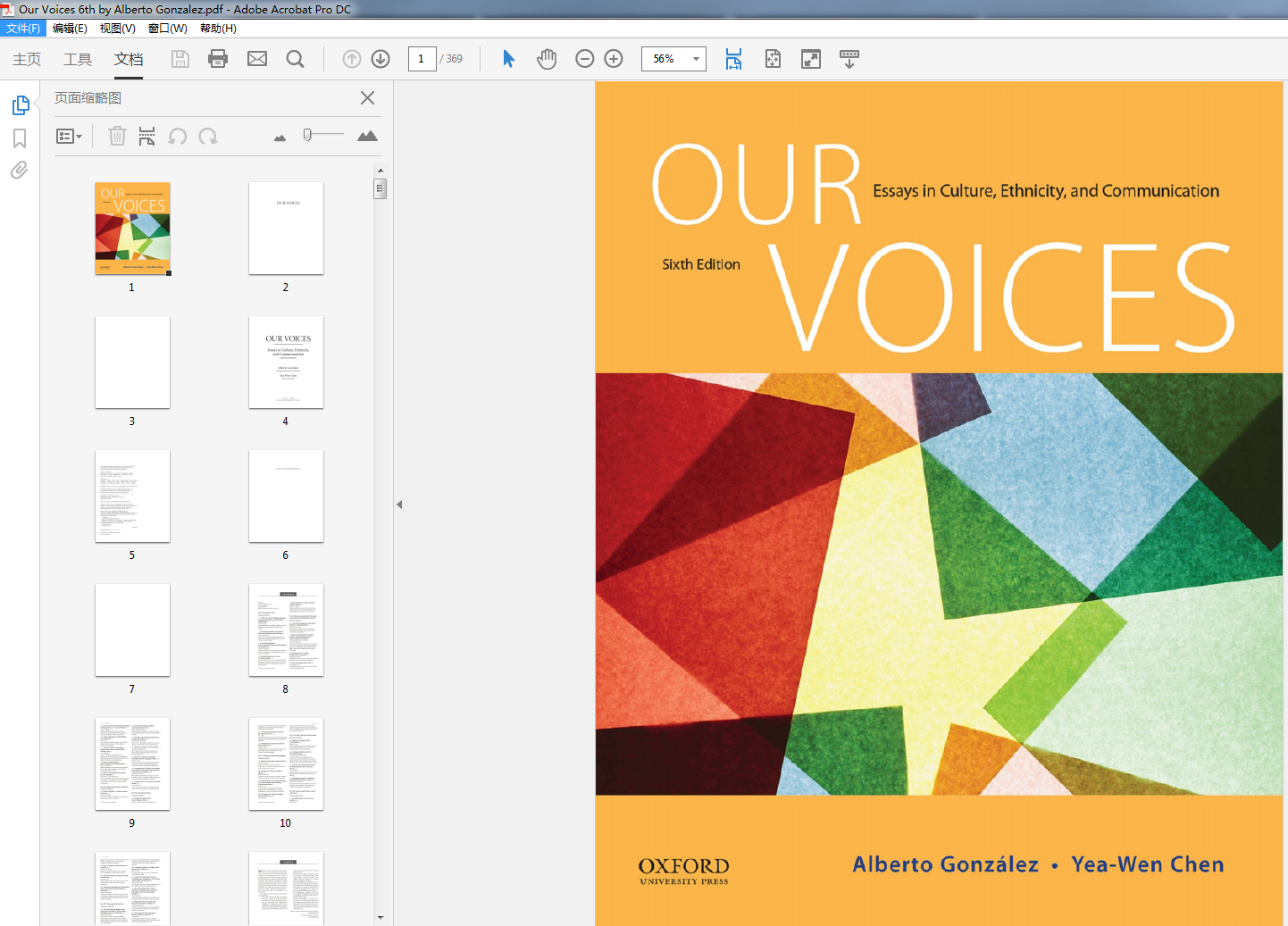
Task: Open the 编辑(E) menu
Action: tap(70, 29)
